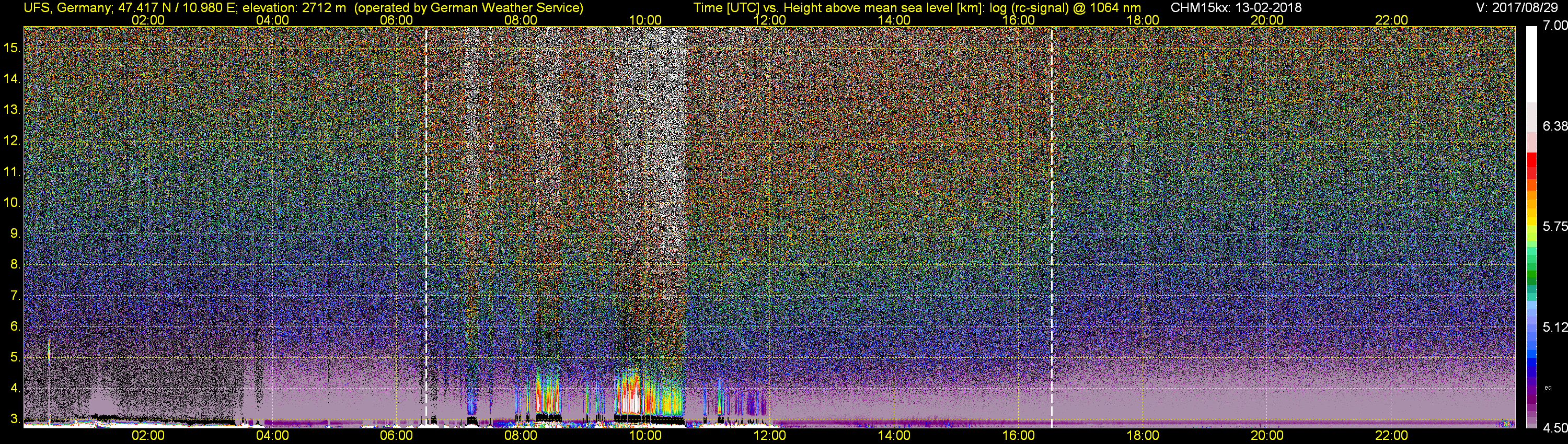Click the height axis label '15.'

coord(12,48)
